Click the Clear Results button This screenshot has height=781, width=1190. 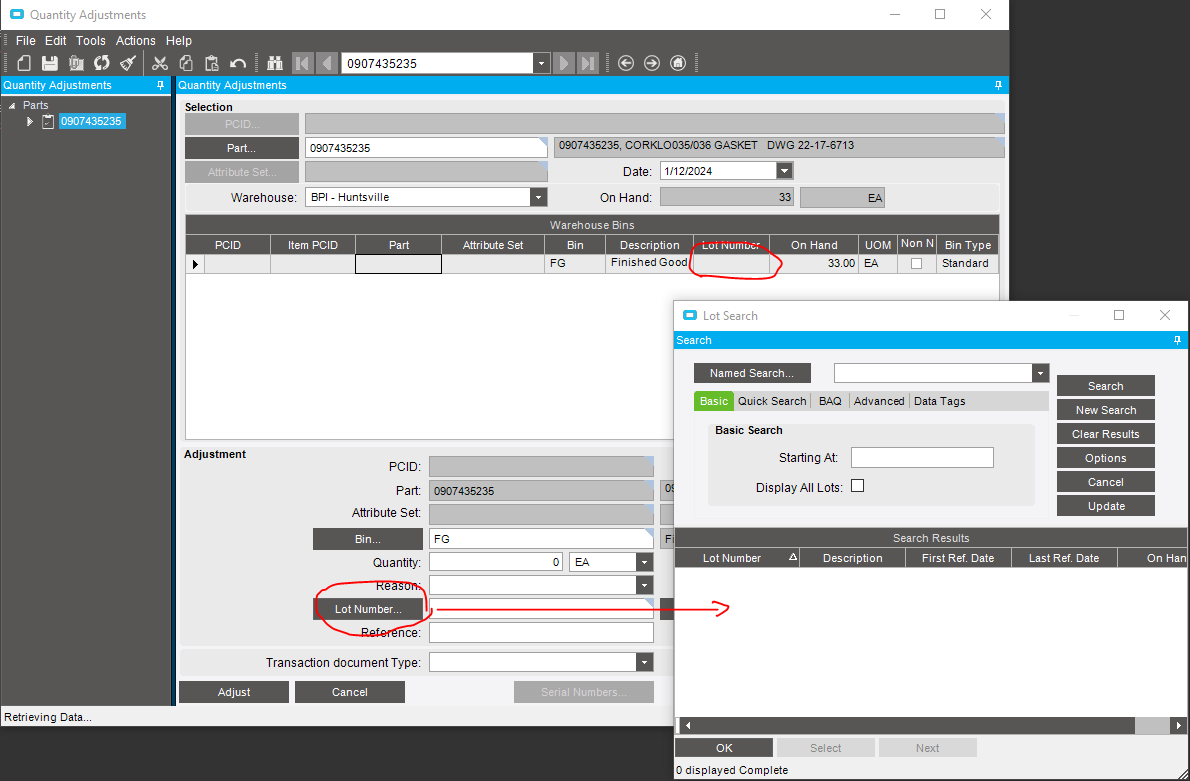click(x=1106, y=433)
